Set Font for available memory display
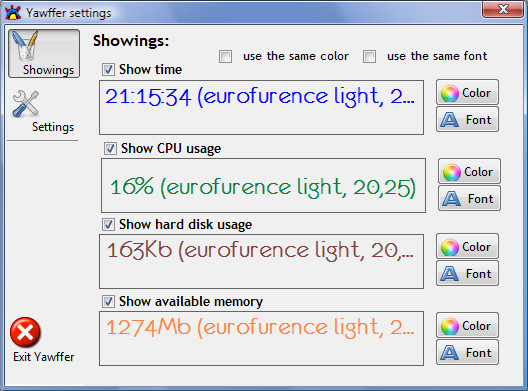The width and height of the screenshot is (528, 391). click(x=467, y=352)
